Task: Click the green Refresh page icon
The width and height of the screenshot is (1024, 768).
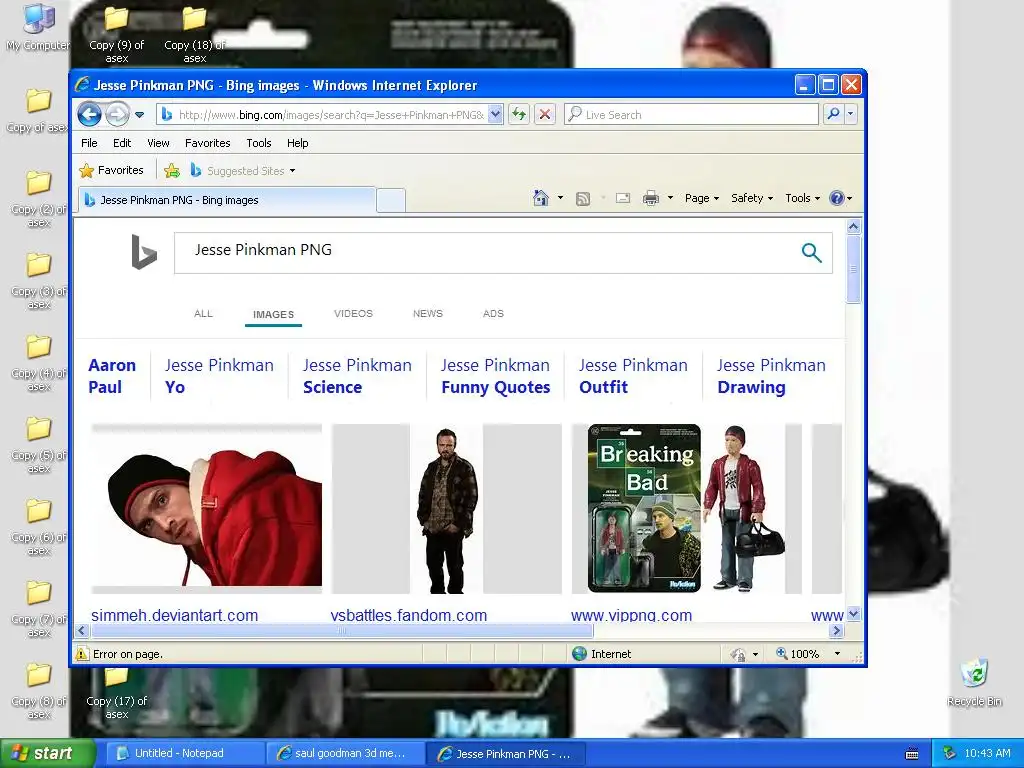Action: pyautogui.click(x=519, y=114)
